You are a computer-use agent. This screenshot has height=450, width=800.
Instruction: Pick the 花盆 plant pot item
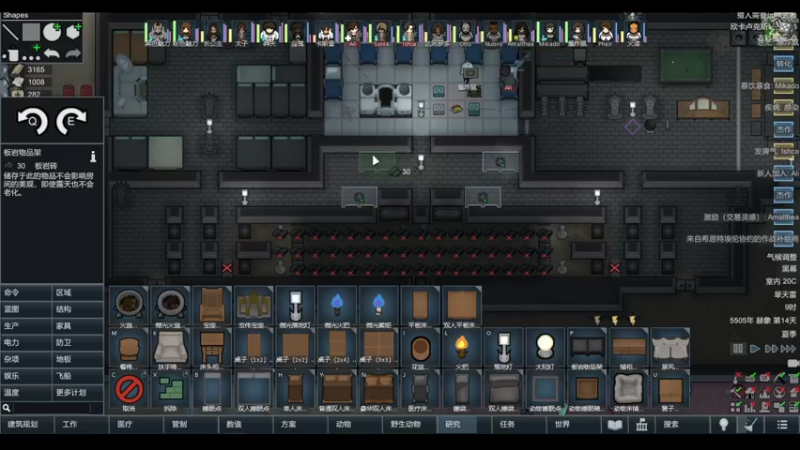(420, 349)
